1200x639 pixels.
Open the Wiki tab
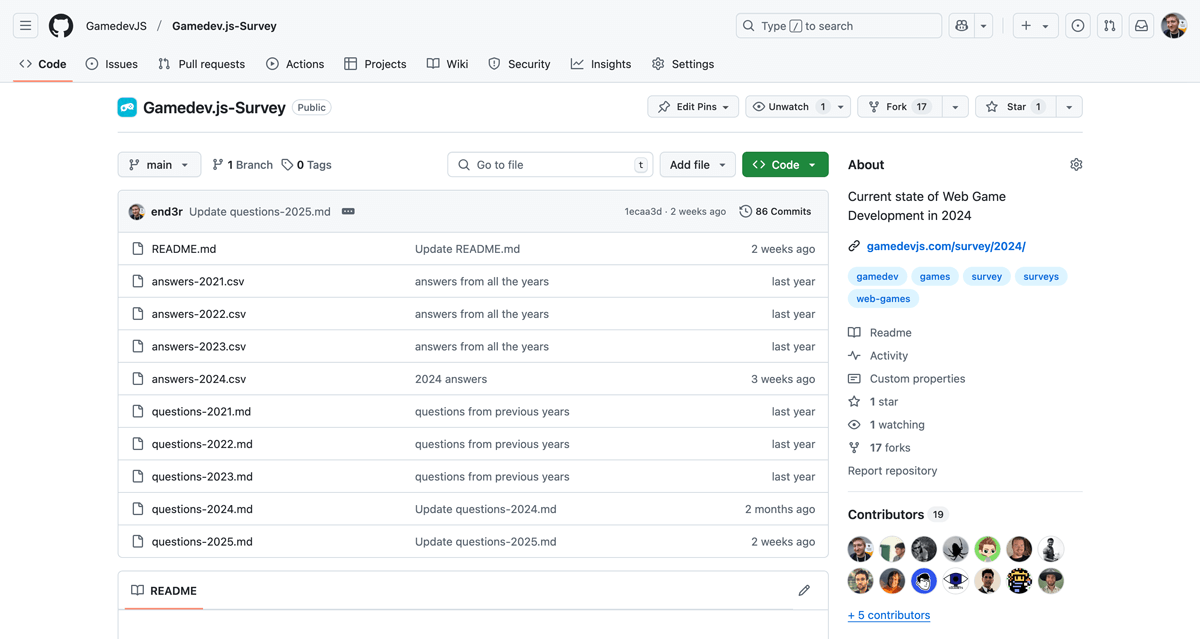(447, 64)
